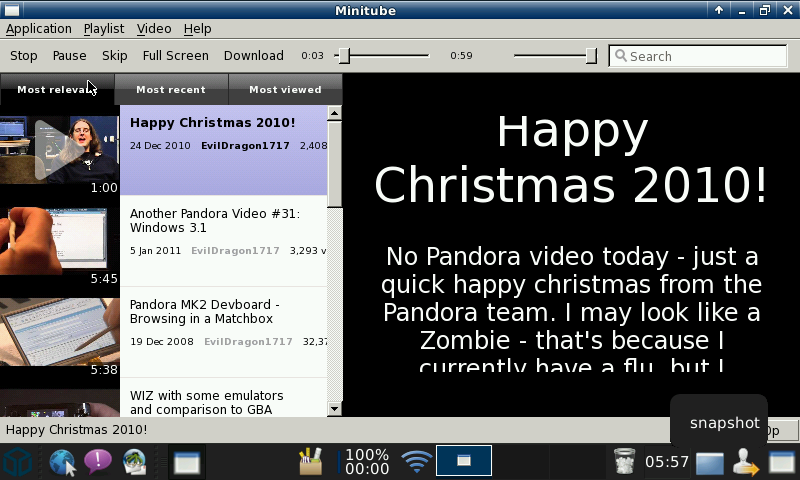Click the title bar up-arrow button

tap(719, 10)
